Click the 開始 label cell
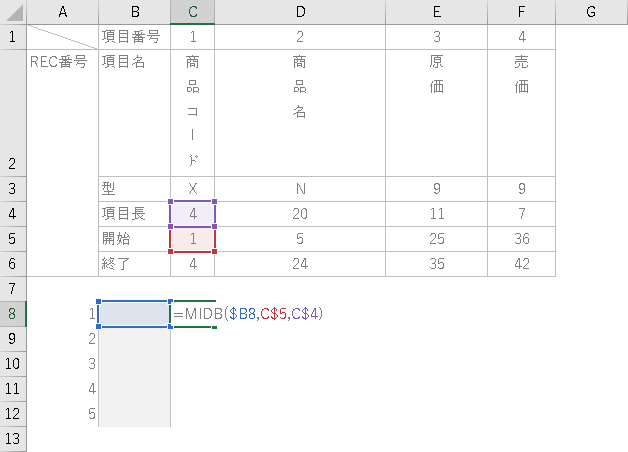This screenshot has height=452, width=628. (x=135, y=239)
